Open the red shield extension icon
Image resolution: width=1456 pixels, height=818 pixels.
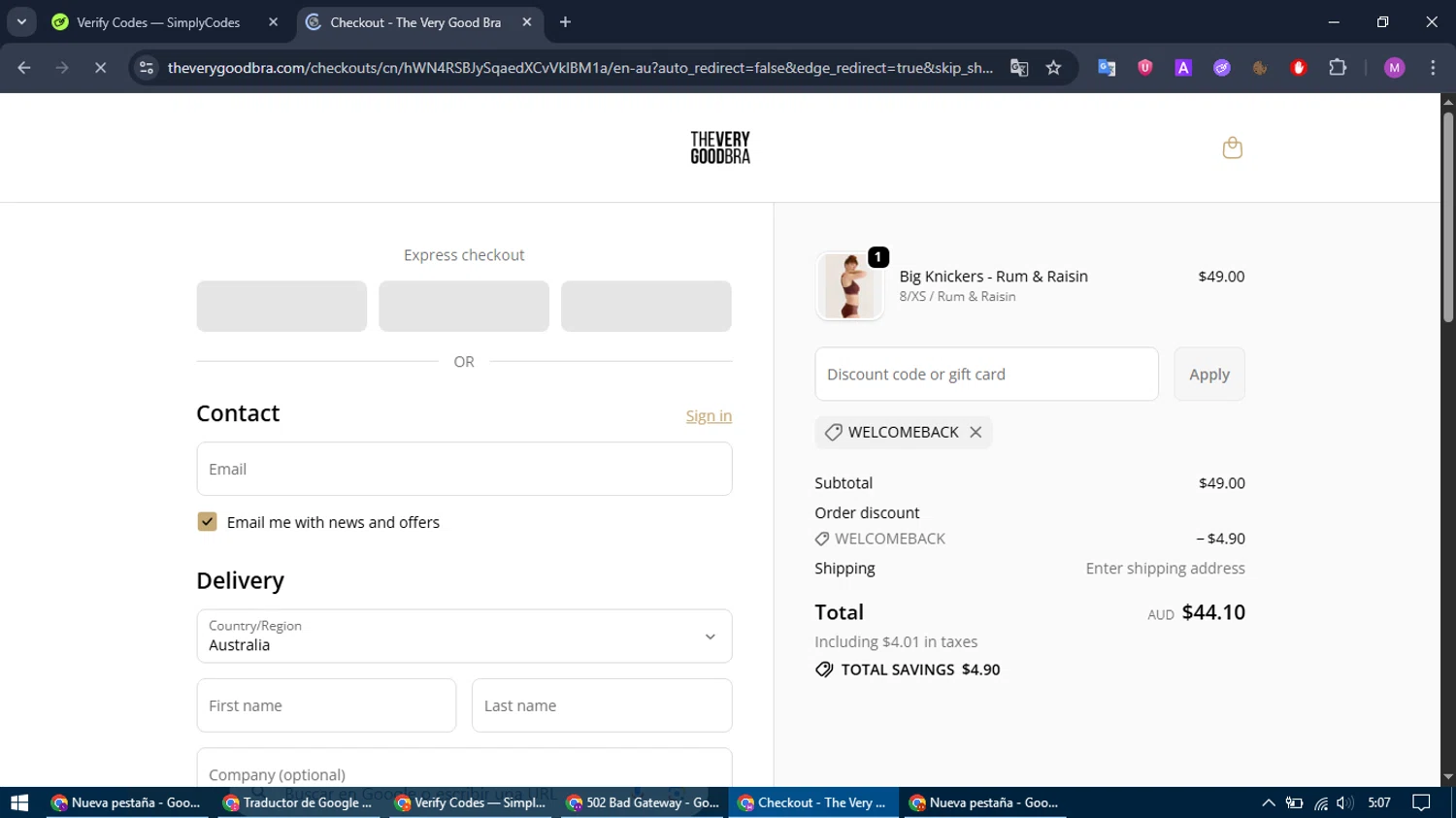click(x=1145, y=68)
